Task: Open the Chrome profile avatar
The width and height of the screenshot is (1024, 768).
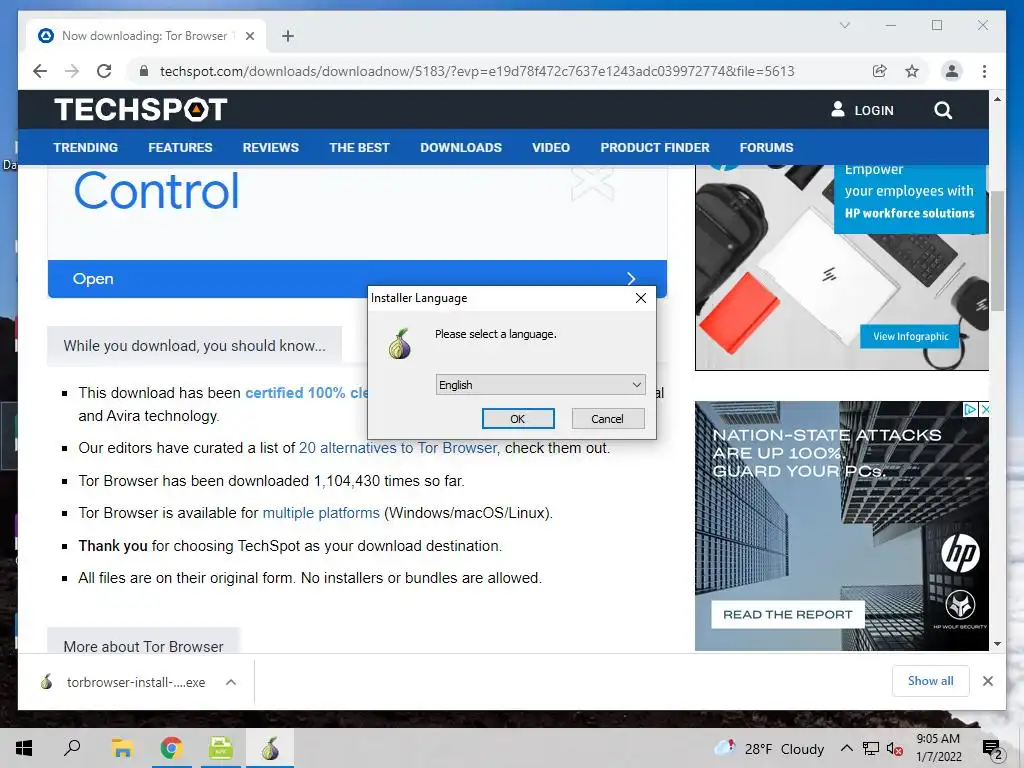Action: [x=952, y=71]
